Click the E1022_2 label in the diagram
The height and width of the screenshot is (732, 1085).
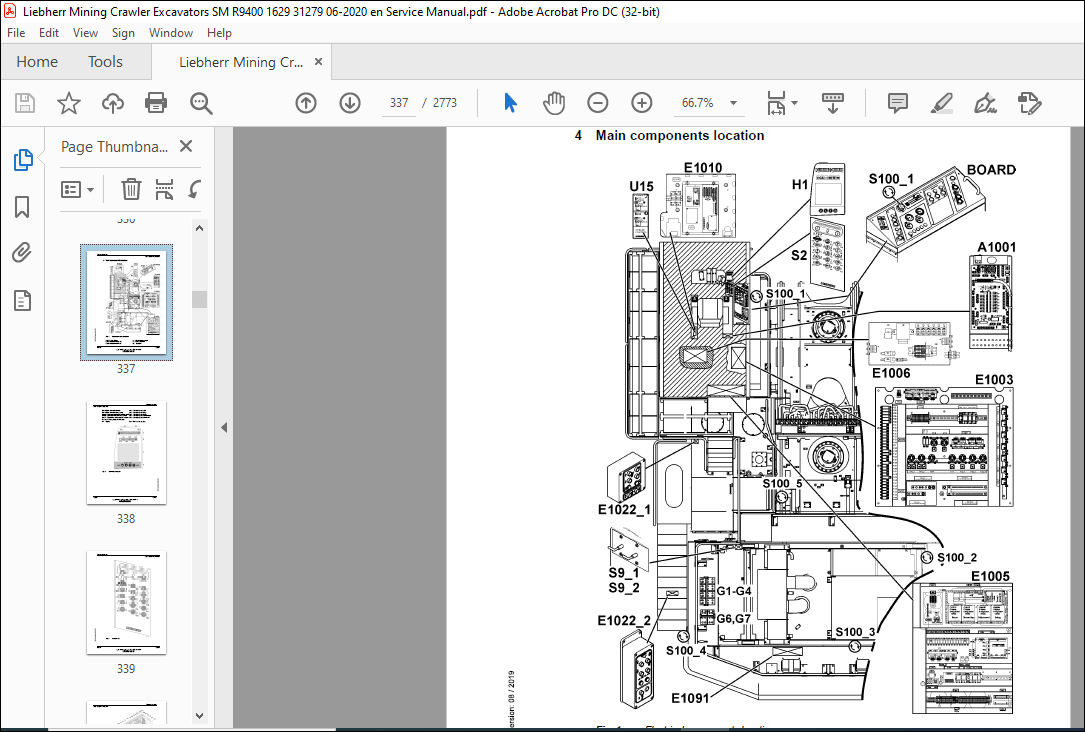click(x=624, y=621)
